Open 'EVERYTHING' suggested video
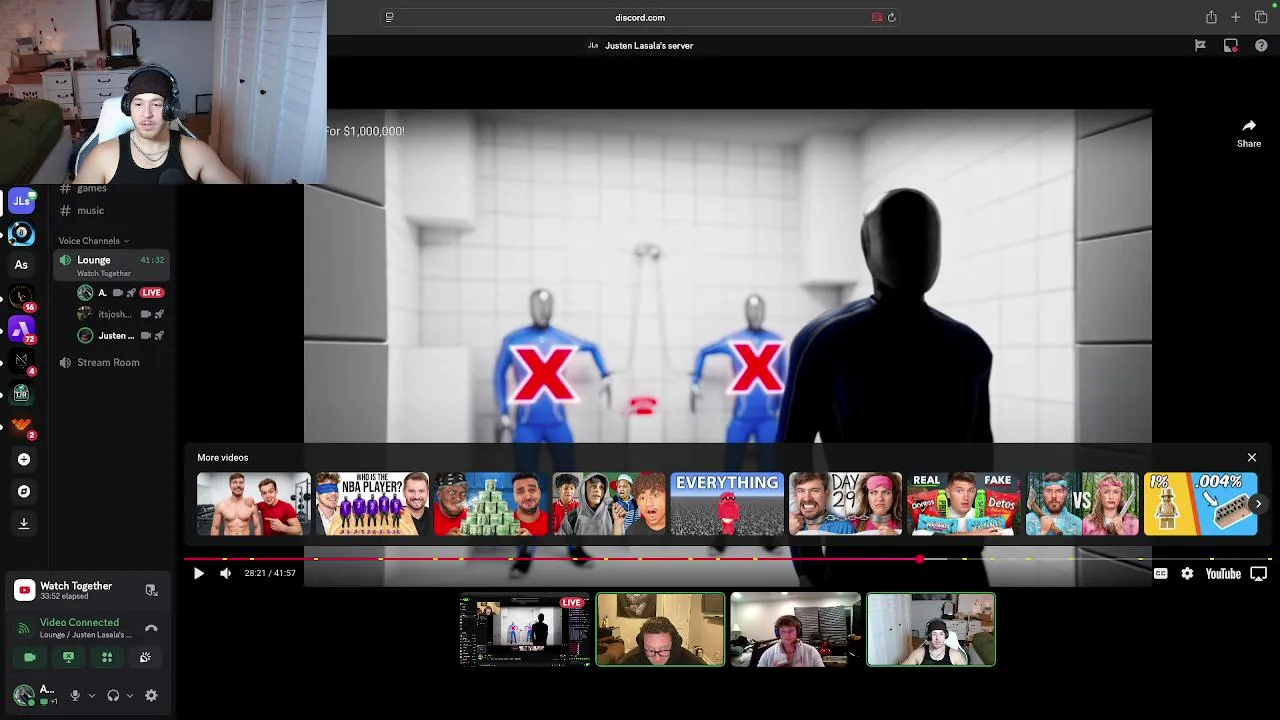 coord(727,504)
